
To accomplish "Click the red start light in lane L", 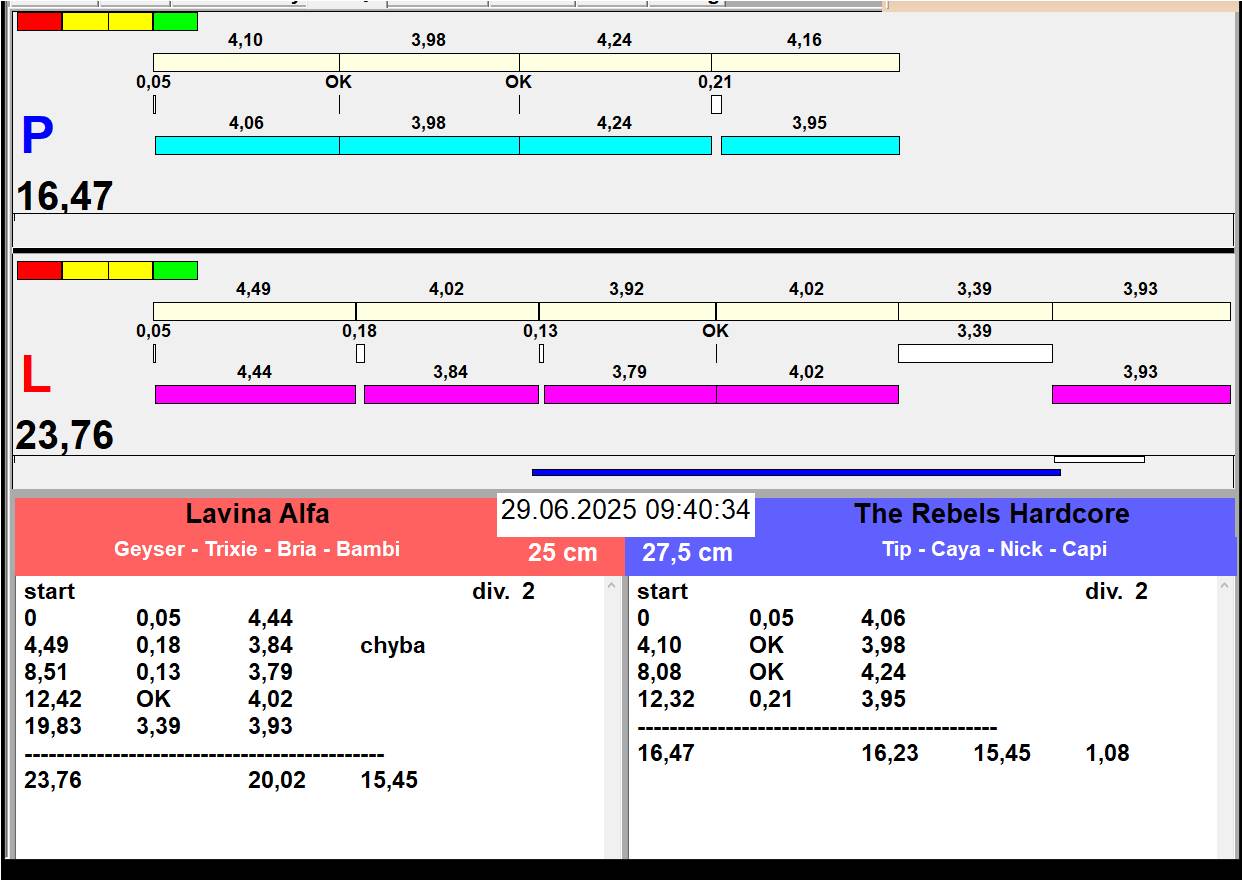I will (40, 270).
